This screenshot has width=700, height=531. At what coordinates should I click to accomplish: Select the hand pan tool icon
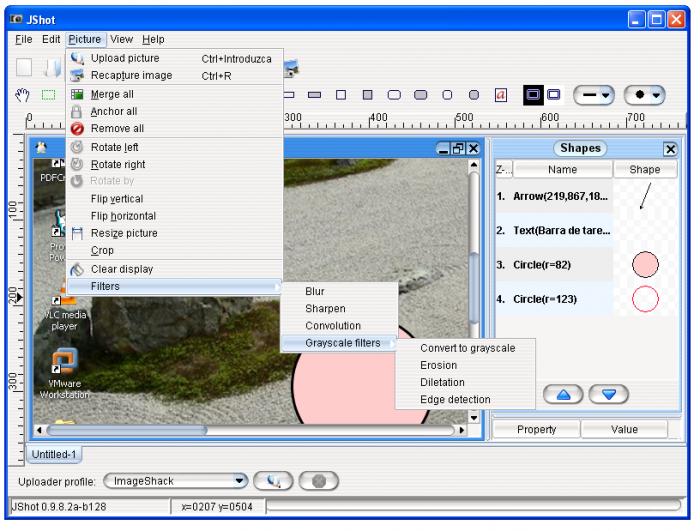22,95
